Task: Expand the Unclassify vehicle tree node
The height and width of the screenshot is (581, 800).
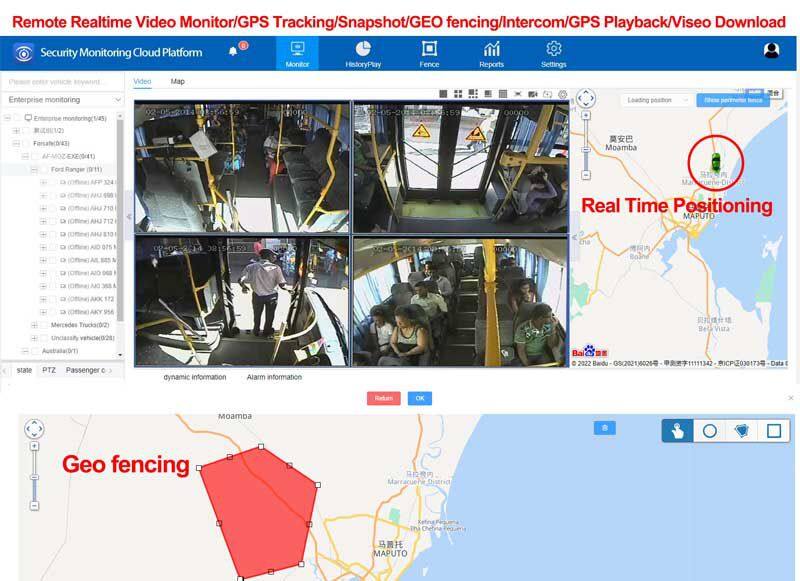Action: 34,338
